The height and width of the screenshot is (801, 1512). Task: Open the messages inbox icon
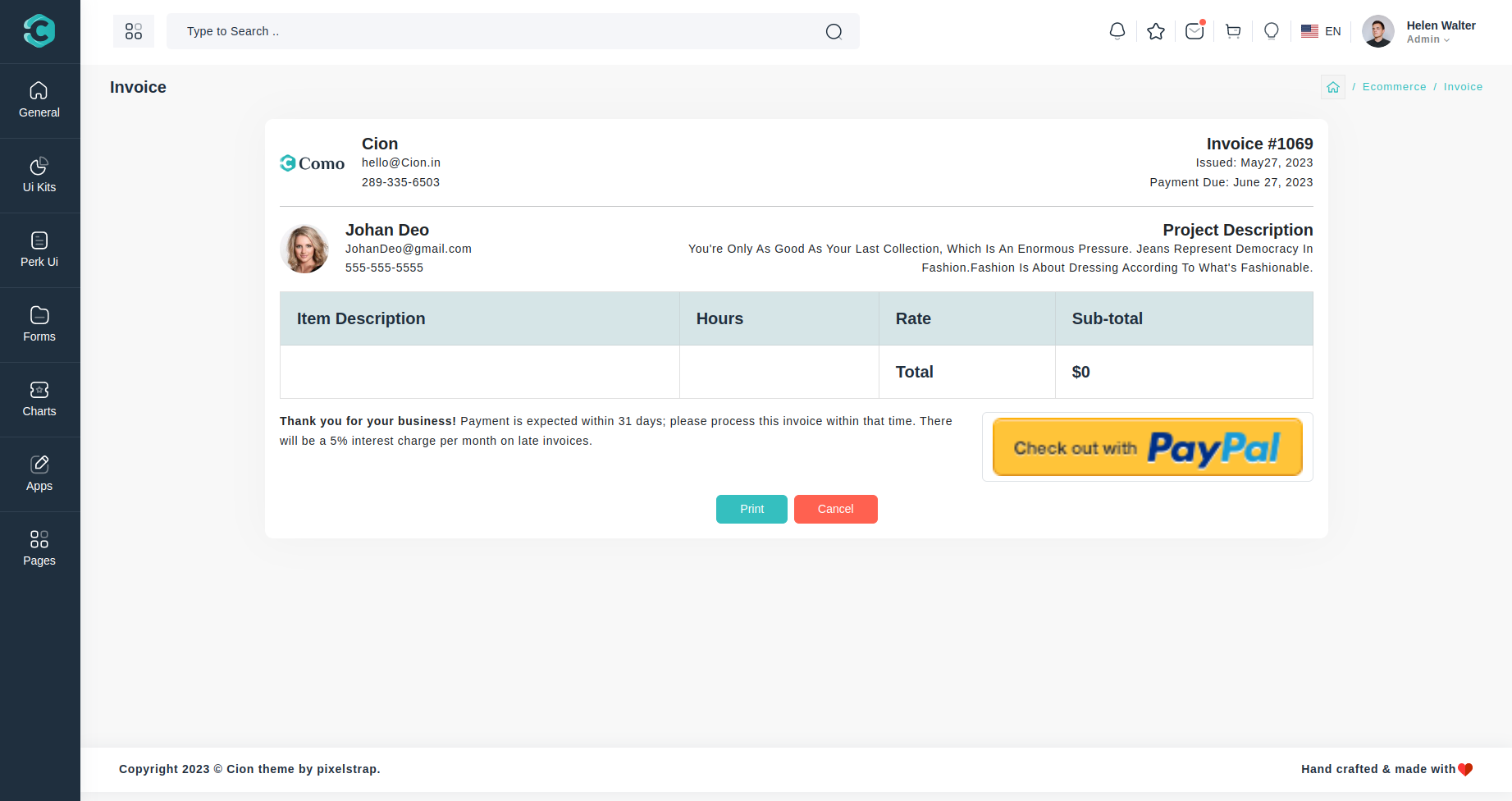pyautogui.click(x=1195, y=31)
